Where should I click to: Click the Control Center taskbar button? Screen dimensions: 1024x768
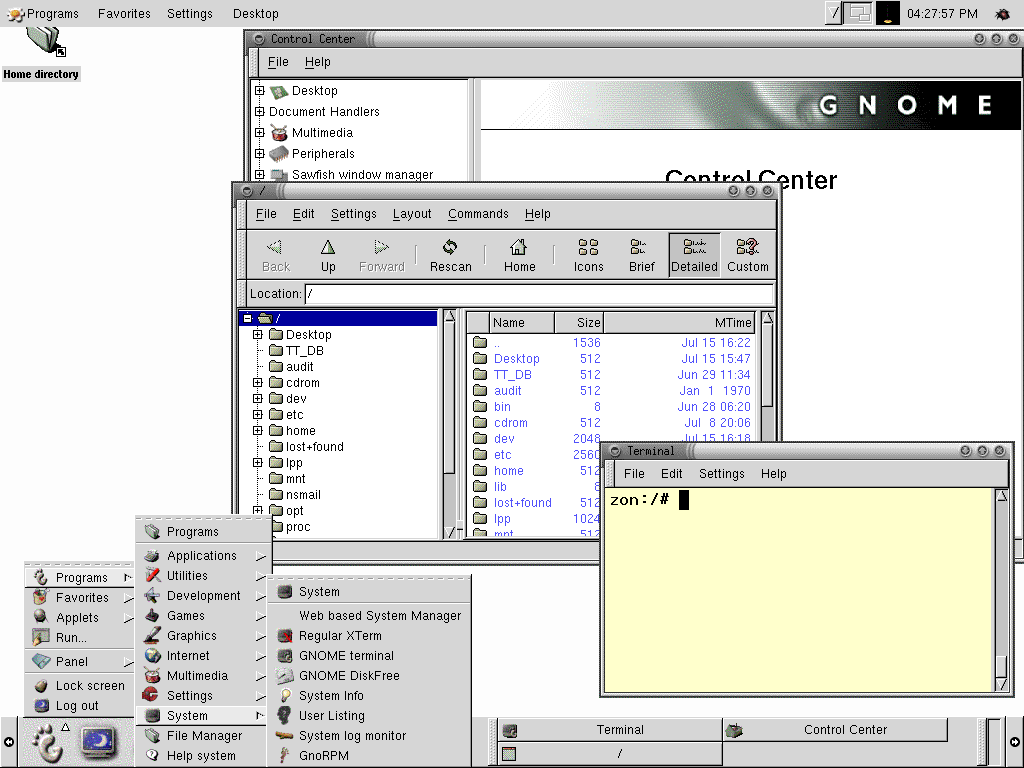[x=845, y=730]
